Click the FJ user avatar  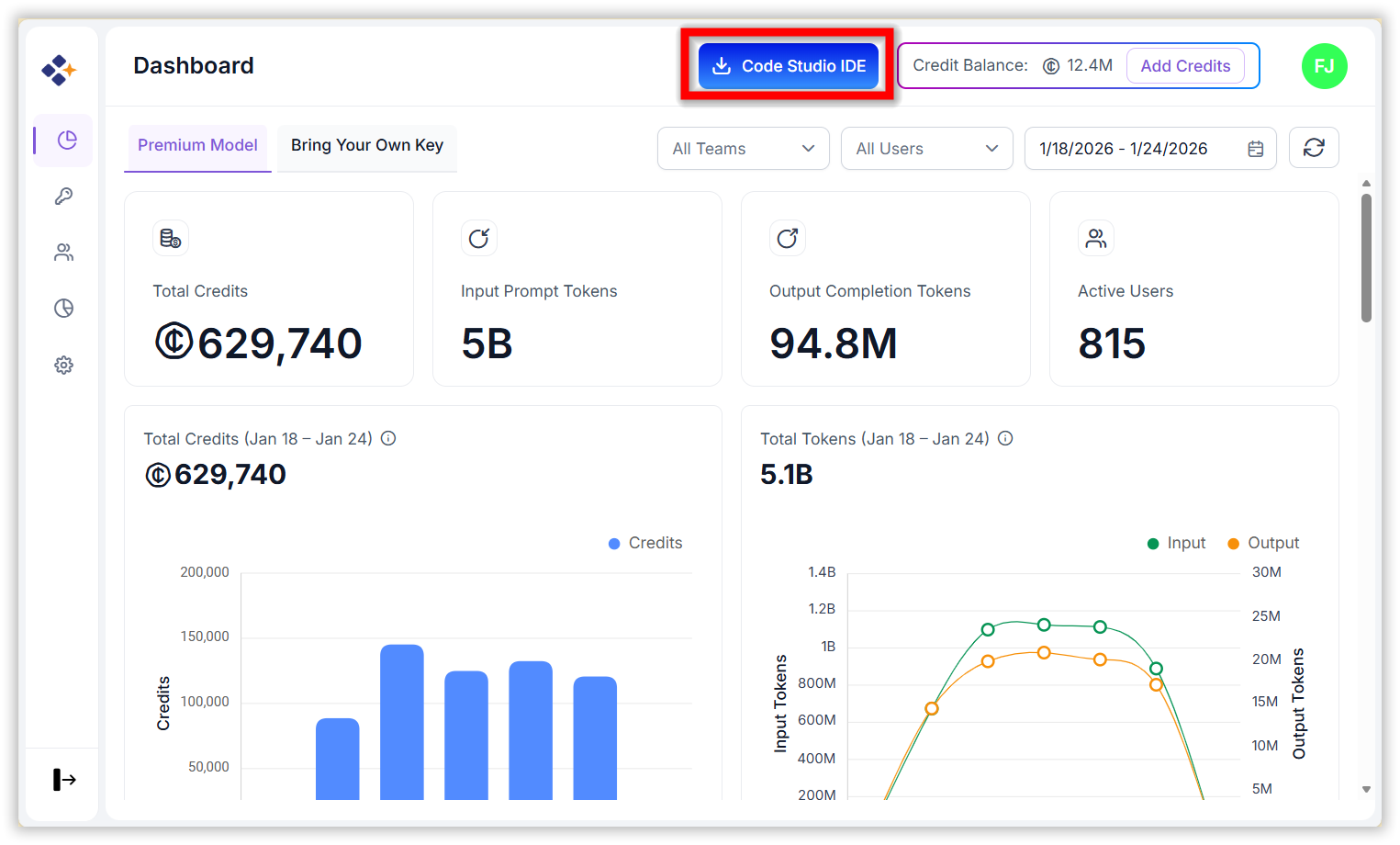pyautogui.click(x=1324, y=66)
